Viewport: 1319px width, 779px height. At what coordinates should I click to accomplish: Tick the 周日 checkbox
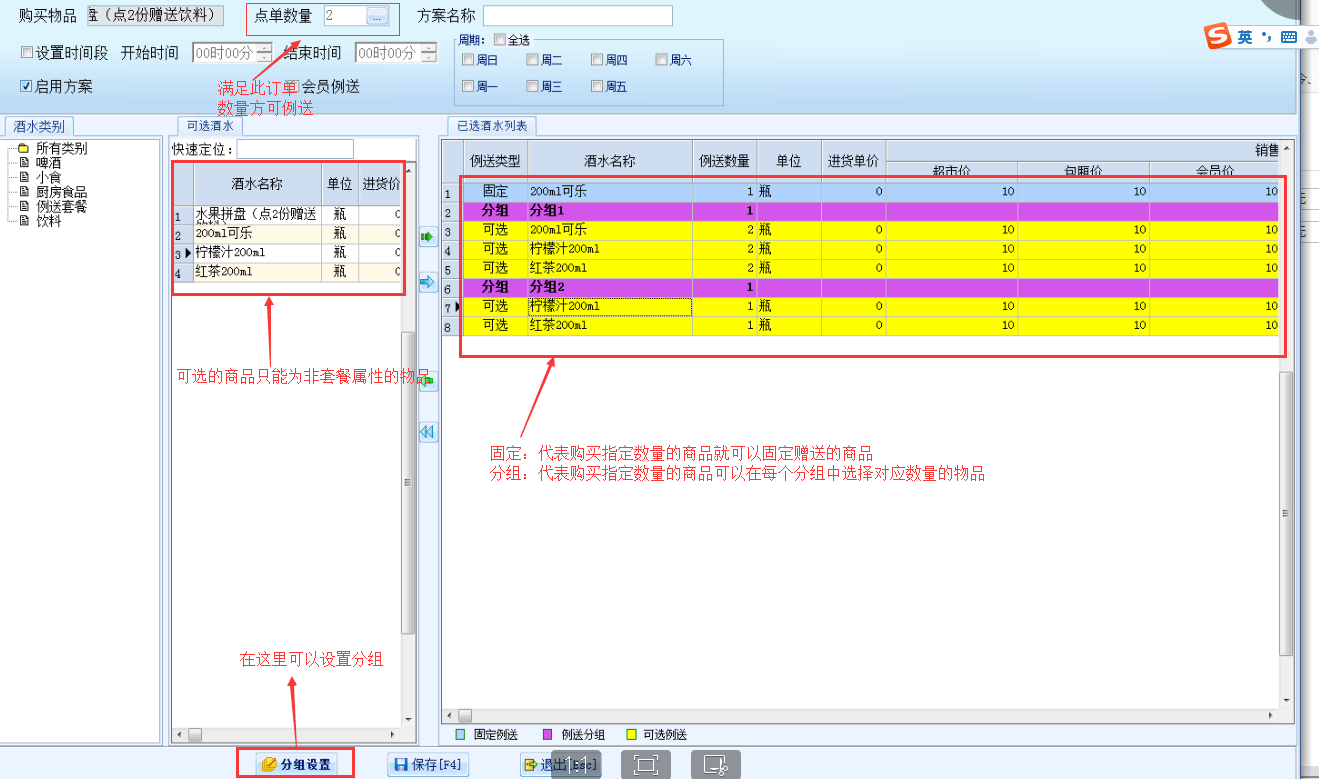pos(468,60)
